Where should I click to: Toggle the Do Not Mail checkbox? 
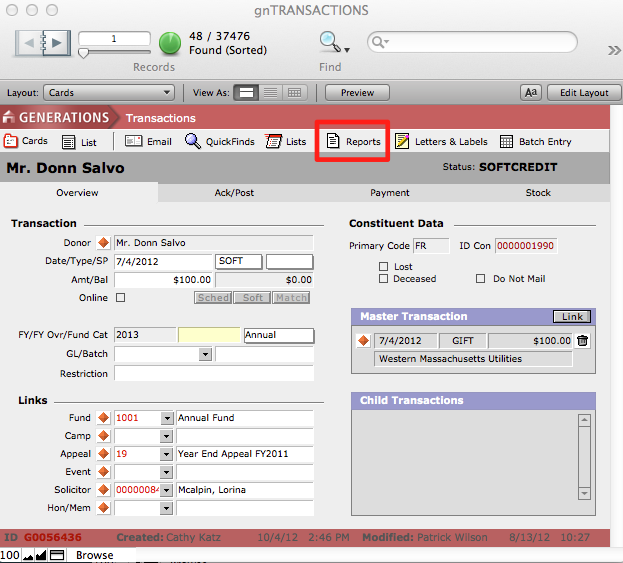pyautogui.click(x=481, y=279)
